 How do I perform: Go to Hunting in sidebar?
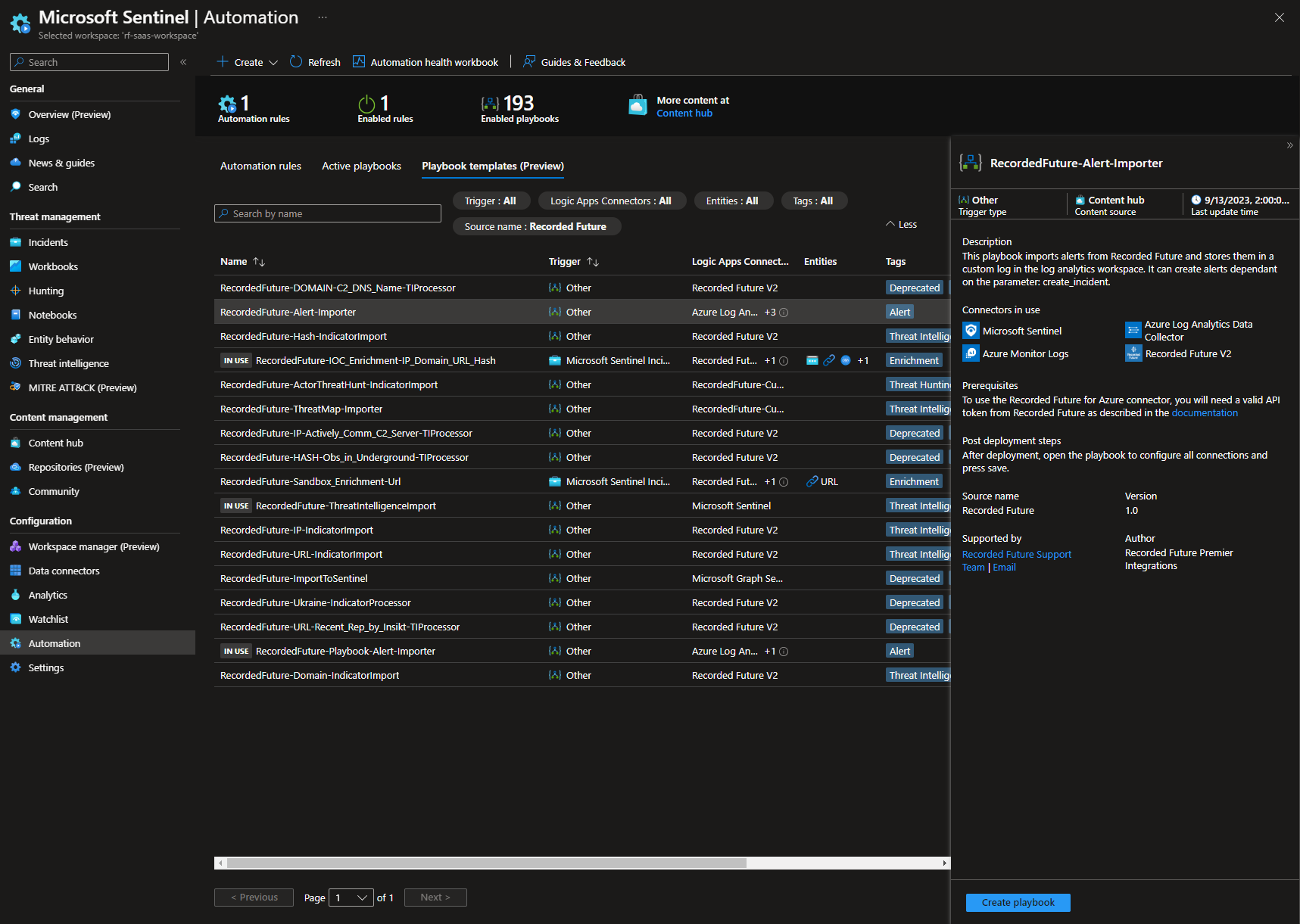(45, 291)
